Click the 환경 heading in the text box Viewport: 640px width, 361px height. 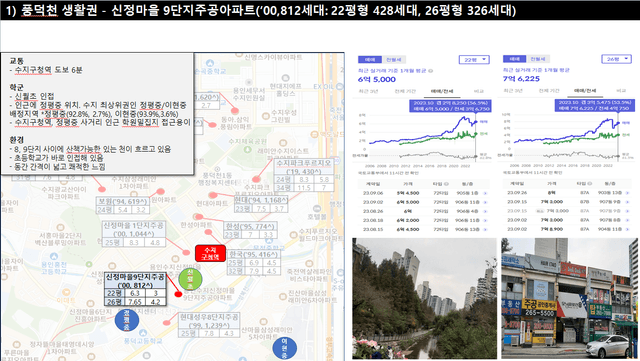click(16, 140)
